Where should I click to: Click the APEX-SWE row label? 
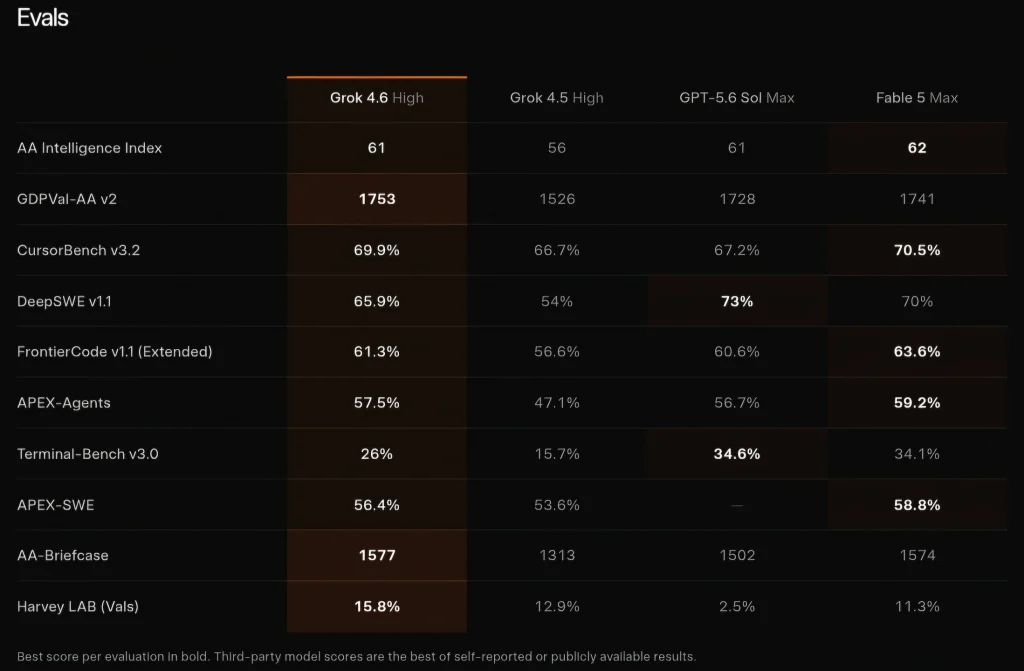(56, 505)
